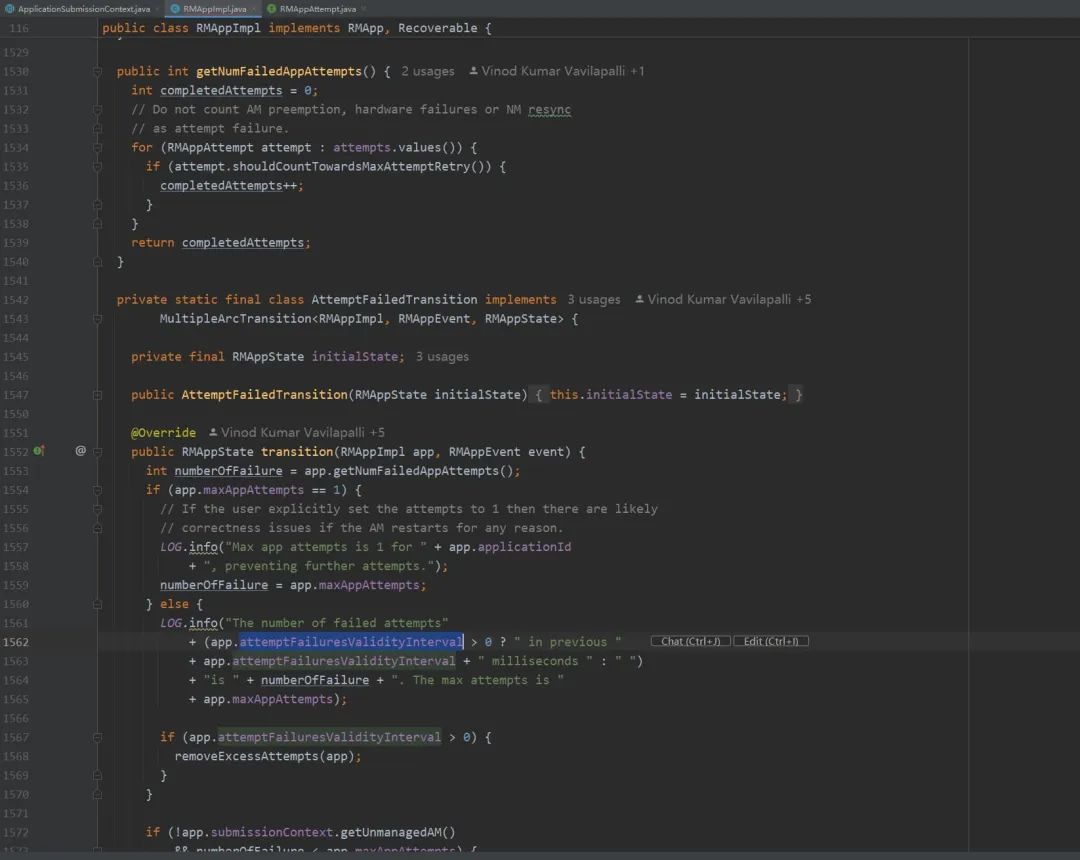Collapse the comment block at line 1532
This screenshot has height=860, width=1080.
point(97,109)
